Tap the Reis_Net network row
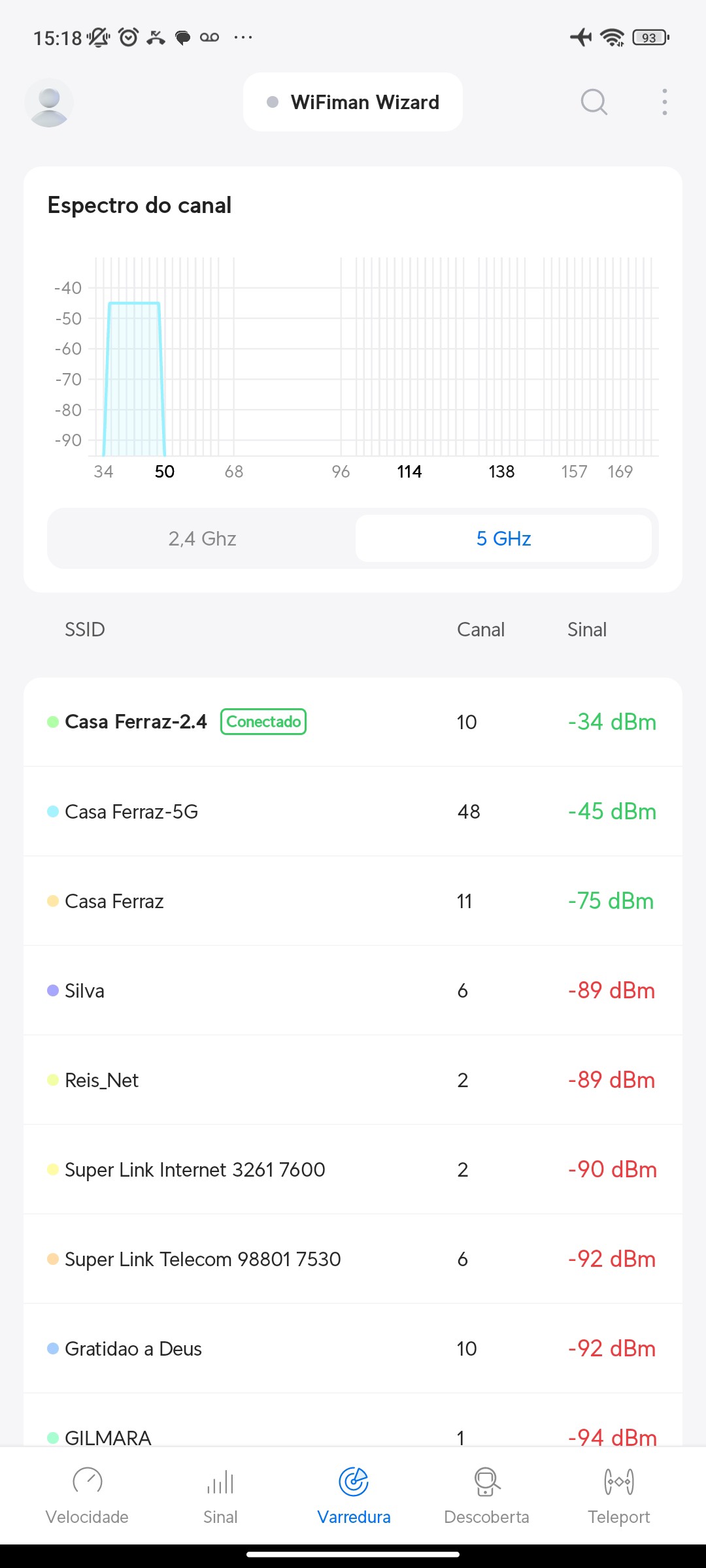 [353, 1080]
